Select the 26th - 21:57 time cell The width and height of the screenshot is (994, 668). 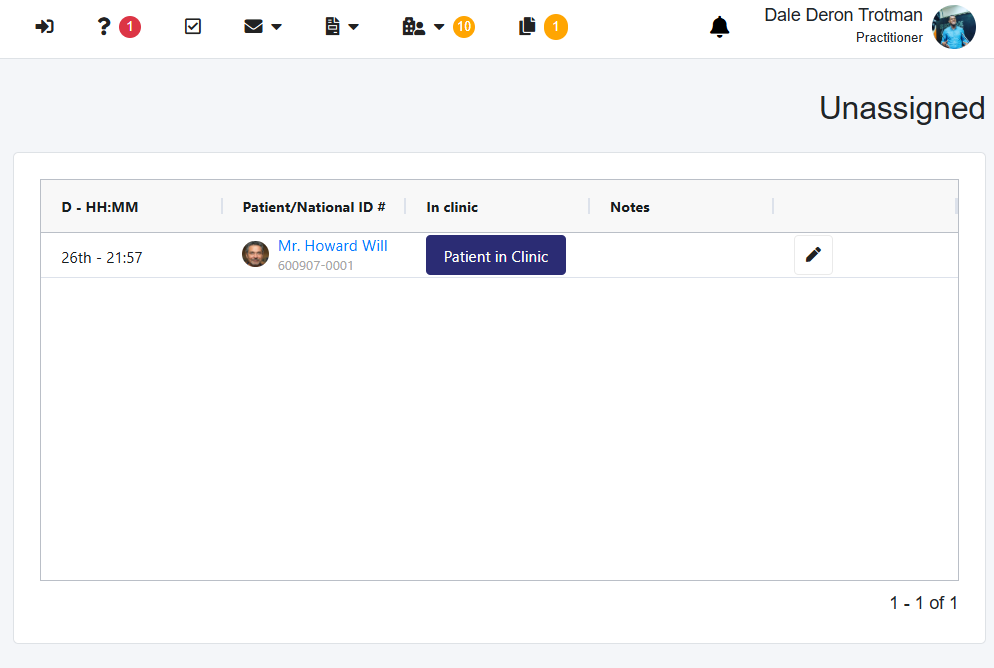click(x=102, y=257)
